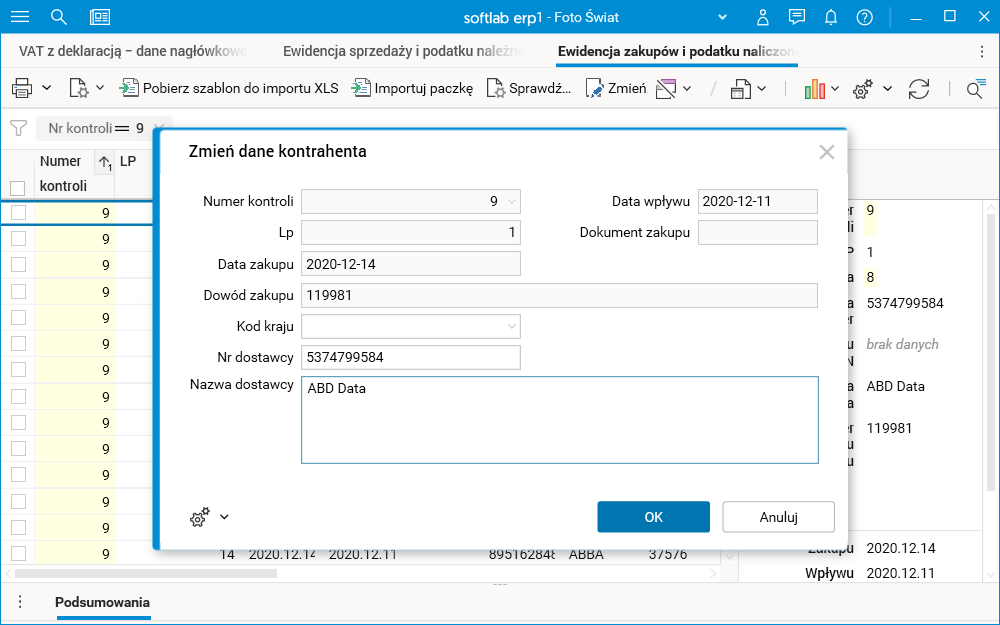
Task: Open the help question mark icon
Action: [x=865, y=17]
